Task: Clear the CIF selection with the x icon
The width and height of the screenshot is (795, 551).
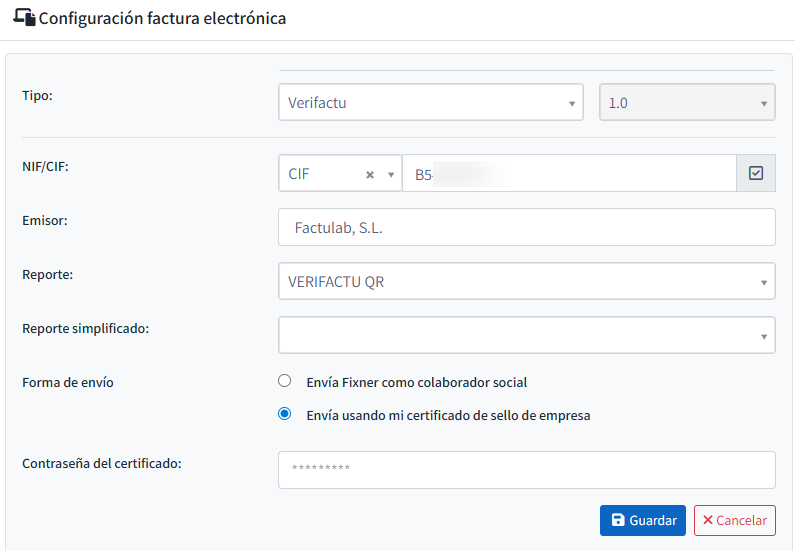Action: point(369,174)
